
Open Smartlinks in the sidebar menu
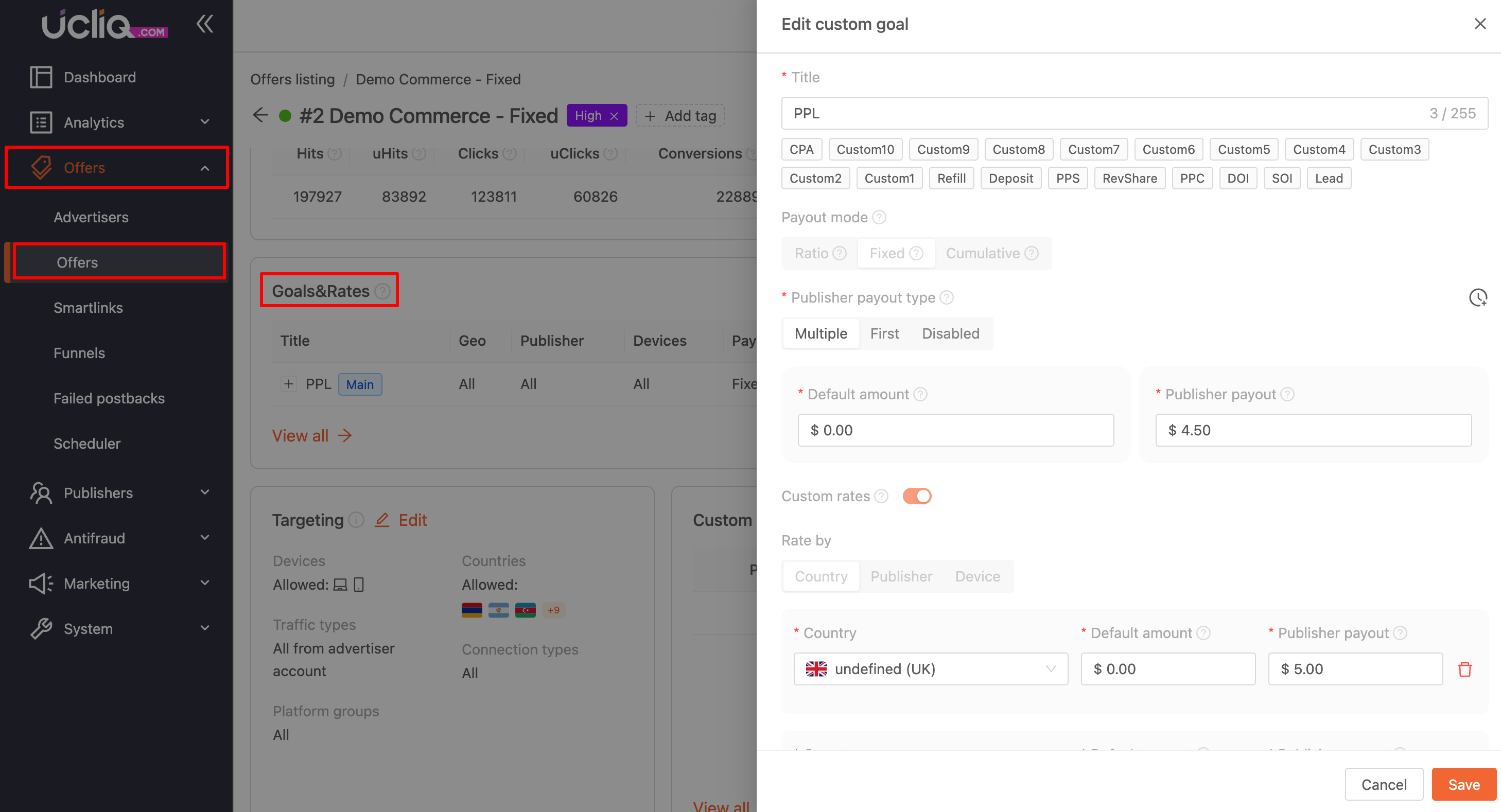click(88, 308)
